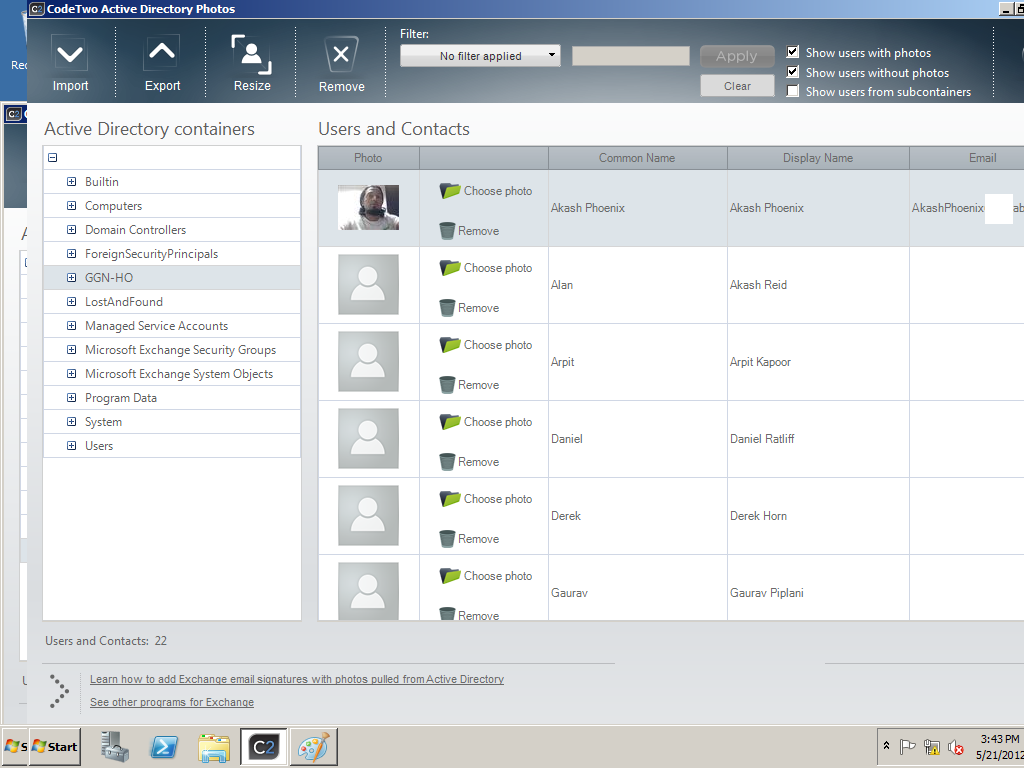Click trash Remove icon for Derek
This screenshot has width=1024, height=768.
pos(447,539)
